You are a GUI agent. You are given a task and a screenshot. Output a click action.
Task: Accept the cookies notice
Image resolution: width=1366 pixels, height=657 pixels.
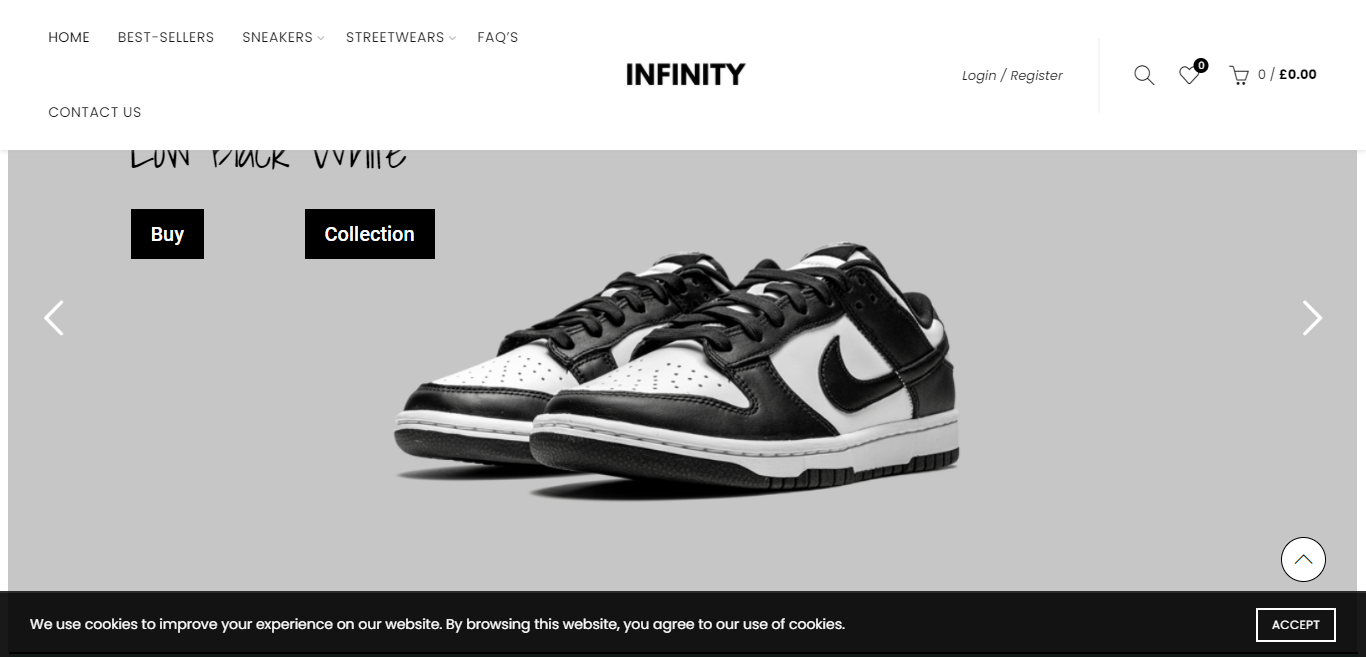(x=1296, y=624)
